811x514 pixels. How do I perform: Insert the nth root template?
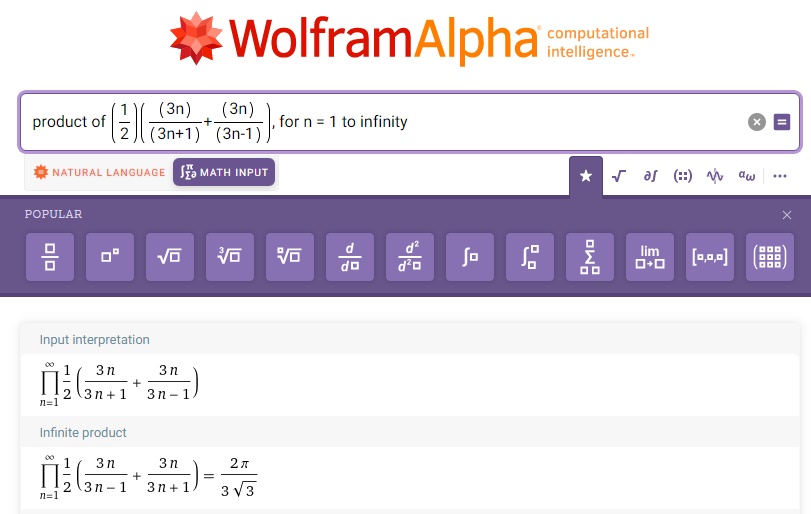coord(290,257)
